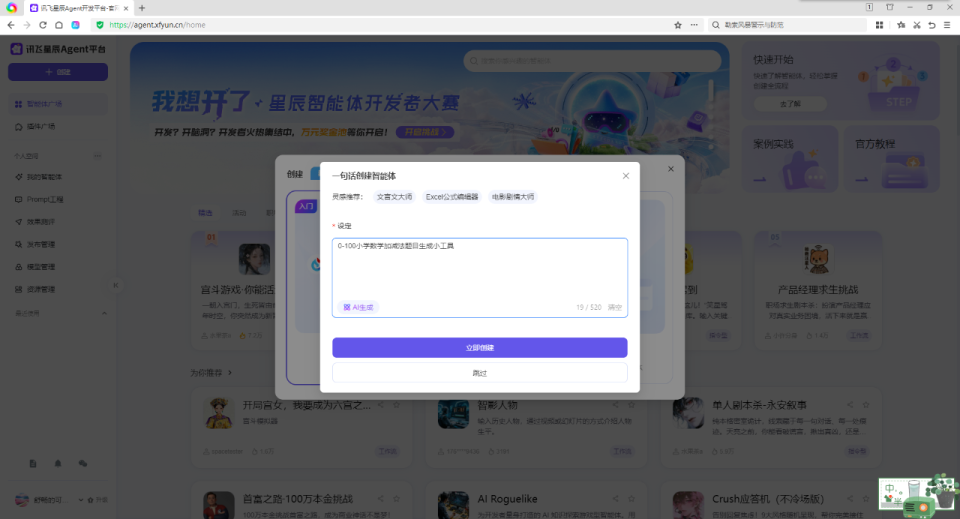Click the browser back arrow
Image resolution: width=960 pixels, height=519 pixels.
[x=10, y=25]
